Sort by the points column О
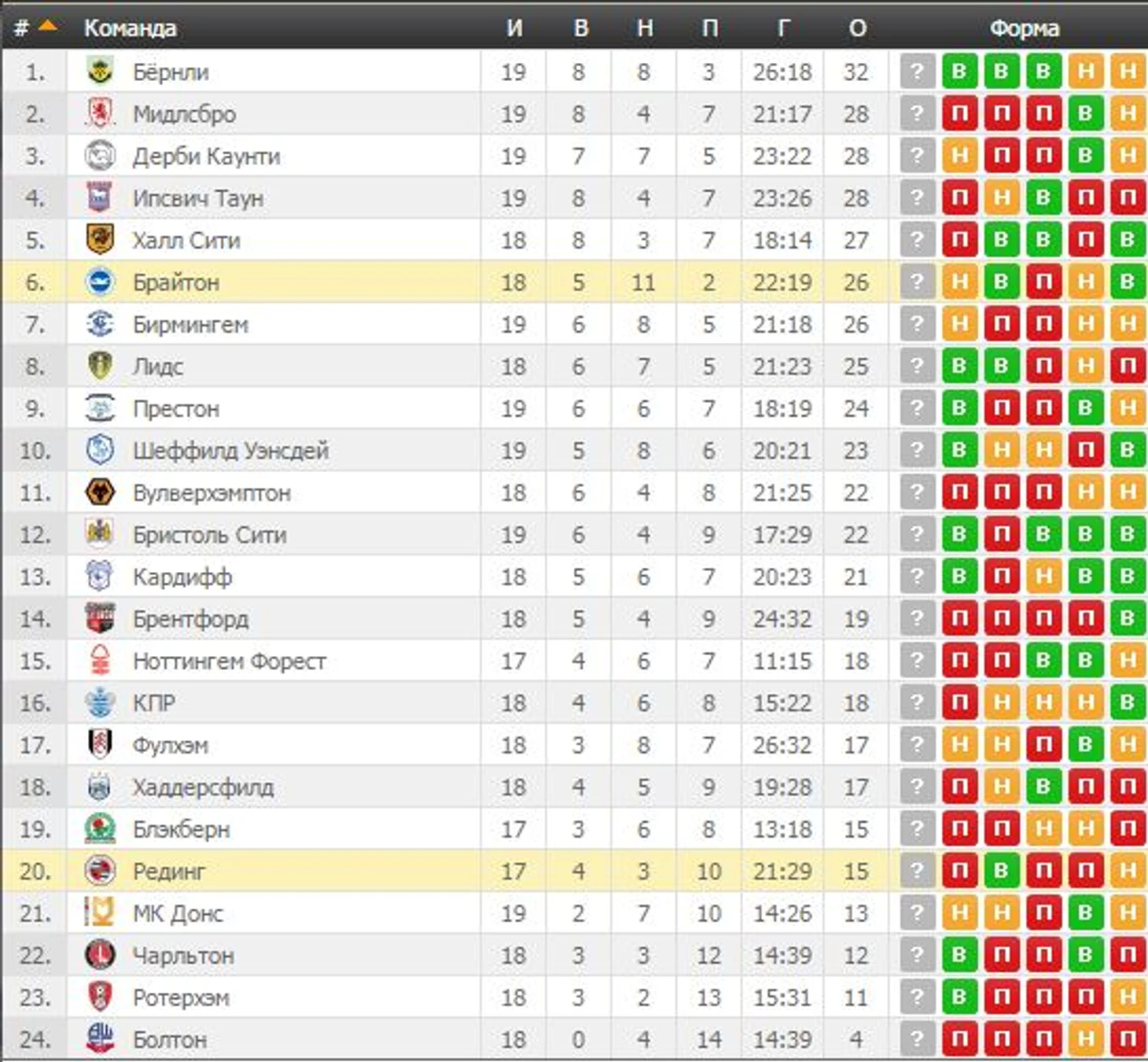1148x1062 pixels. tap(857, 28)
